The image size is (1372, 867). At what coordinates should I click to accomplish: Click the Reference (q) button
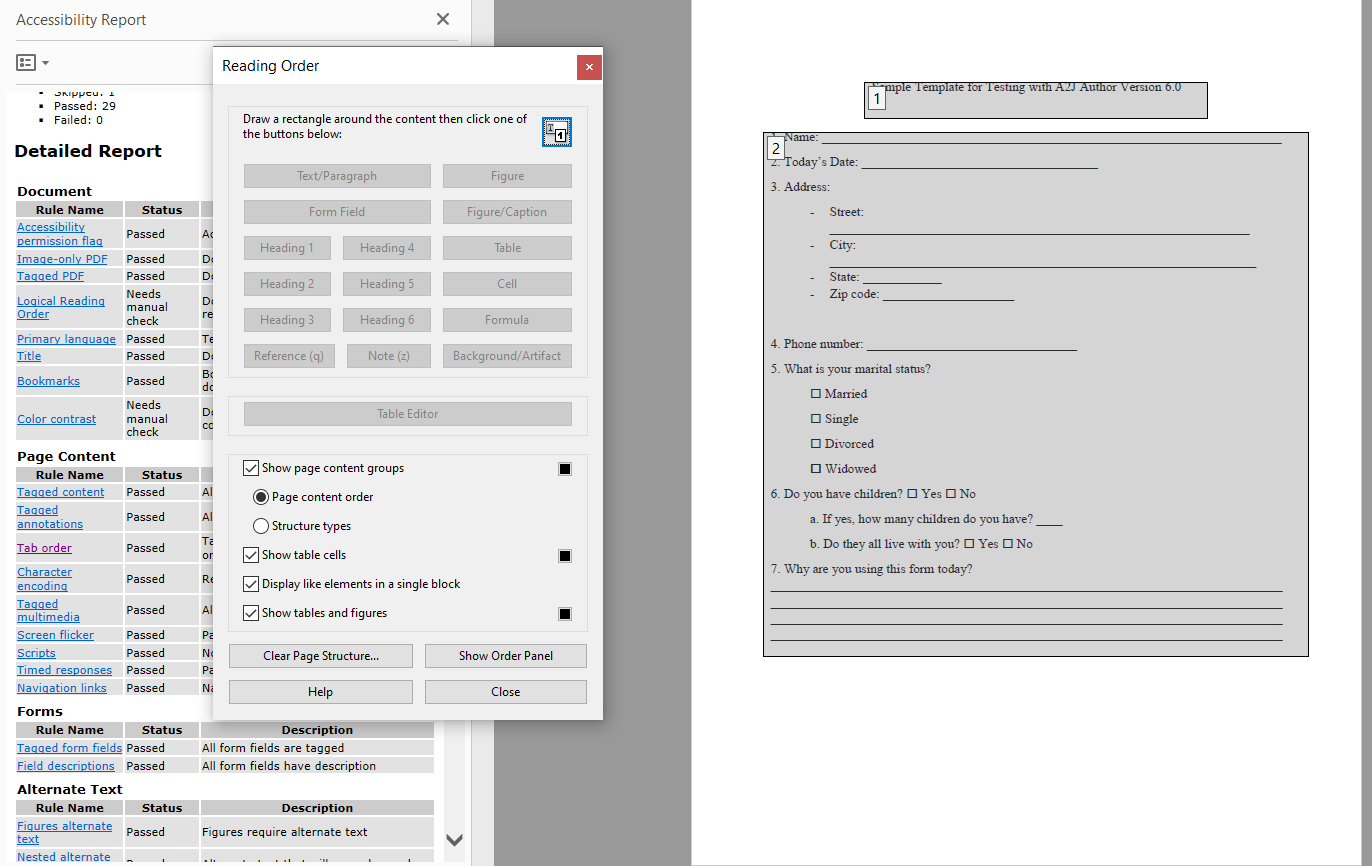[x=289, y=356]
